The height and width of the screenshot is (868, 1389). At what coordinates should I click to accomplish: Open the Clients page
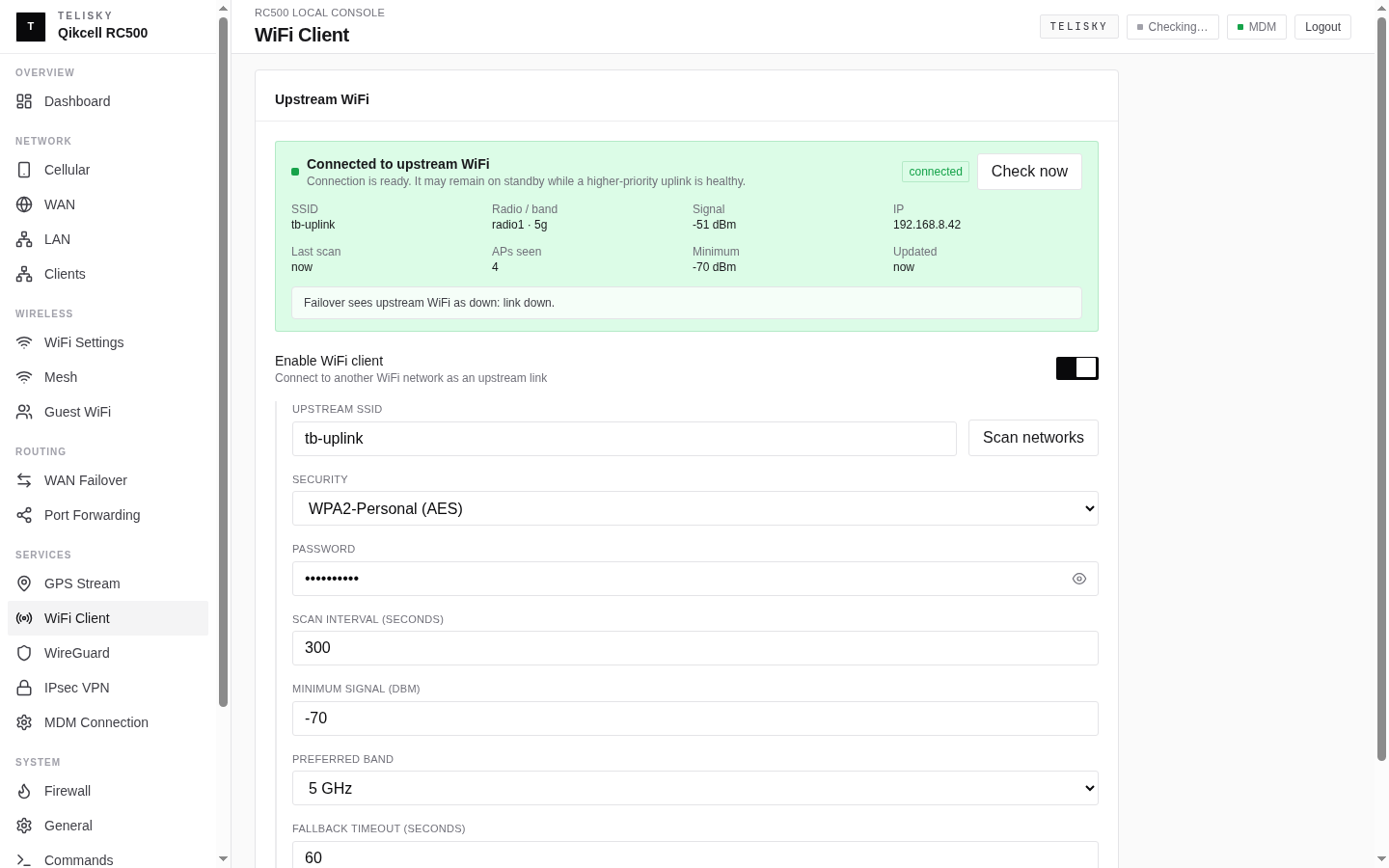108,274
